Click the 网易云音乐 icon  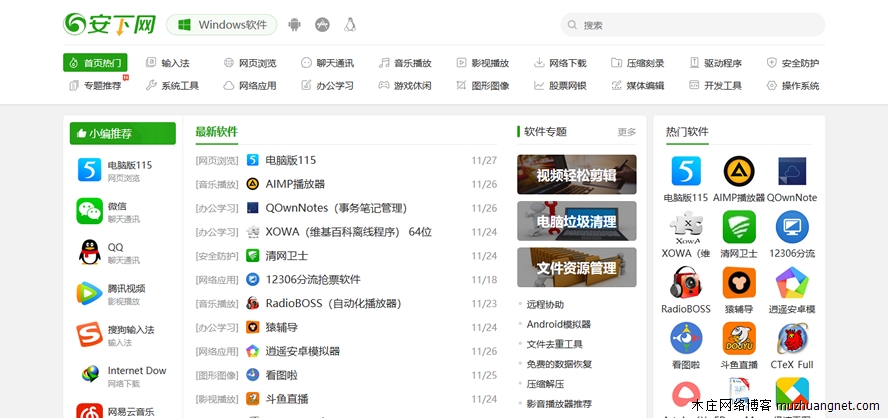(89, 410)
